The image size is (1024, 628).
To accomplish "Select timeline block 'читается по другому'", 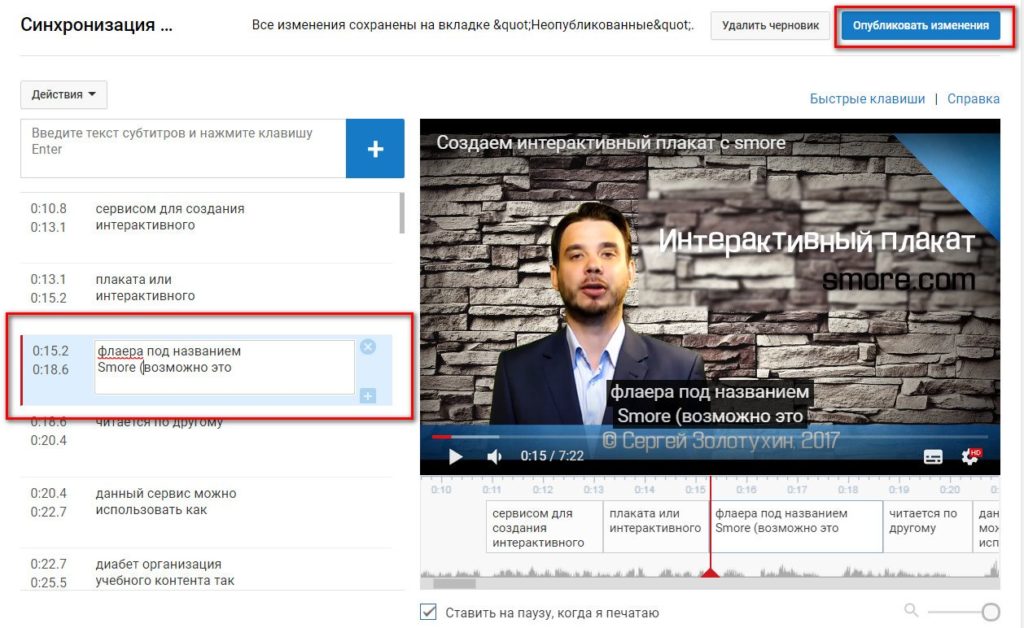I will [x=923, y=521].
